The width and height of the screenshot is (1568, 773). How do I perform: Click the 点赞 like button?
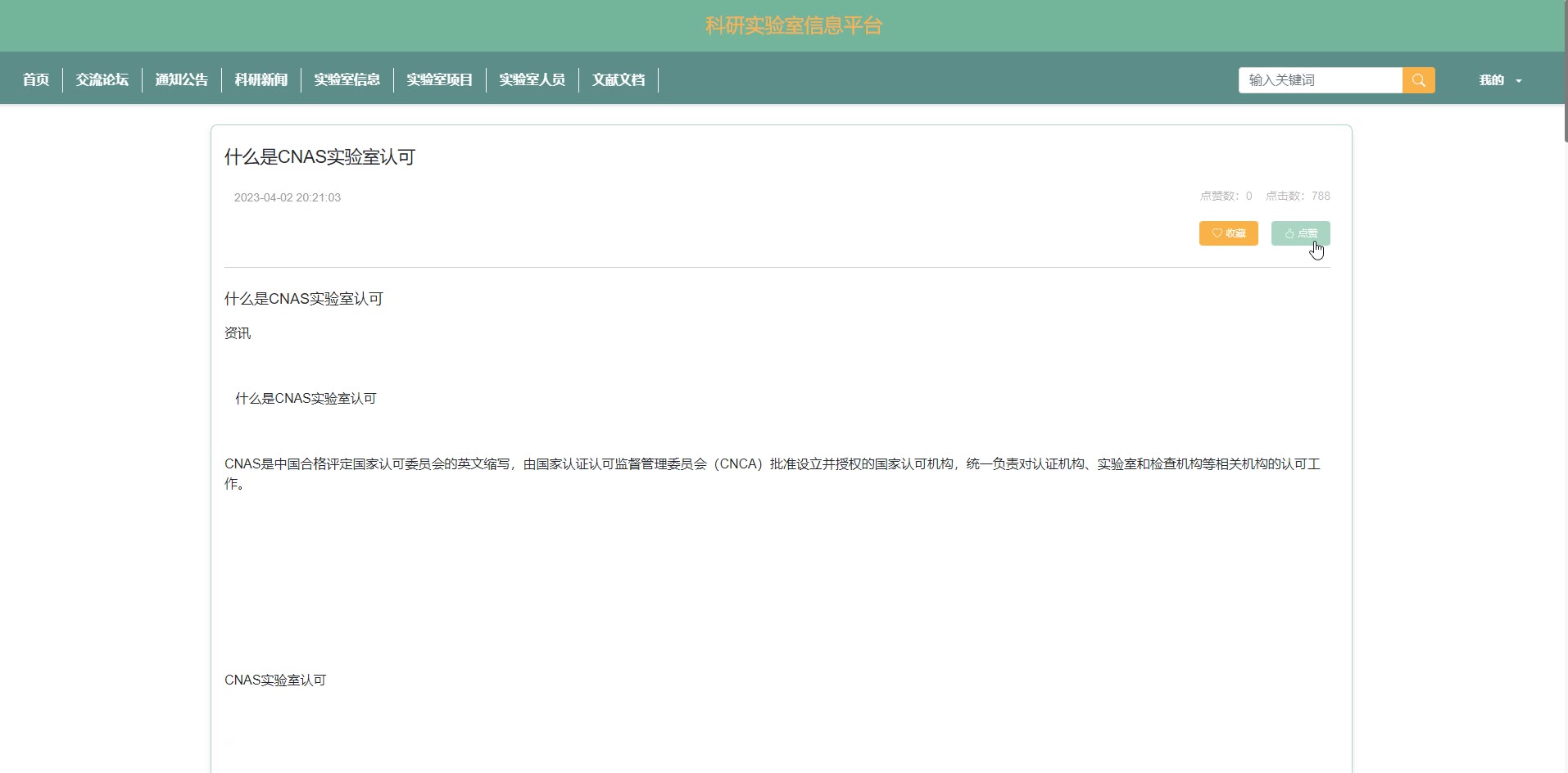[1300, 233]
